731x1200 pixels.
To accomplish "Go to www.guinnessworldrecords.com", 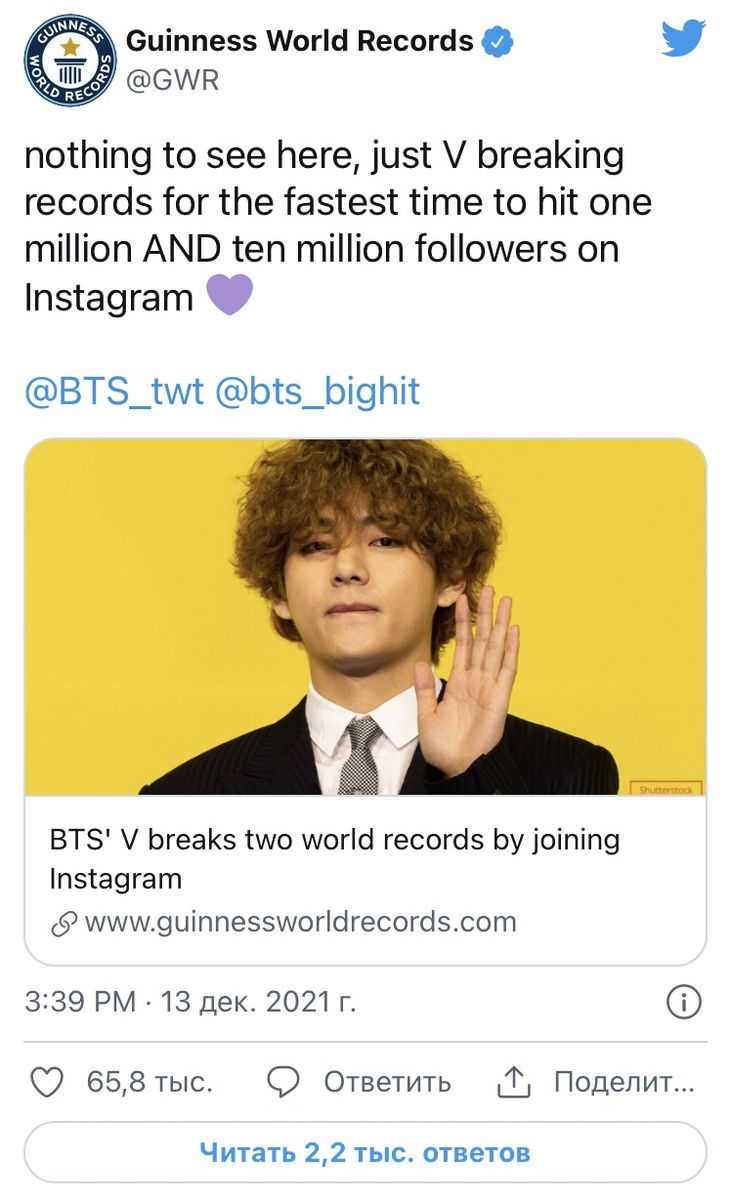I will point(300,921).
